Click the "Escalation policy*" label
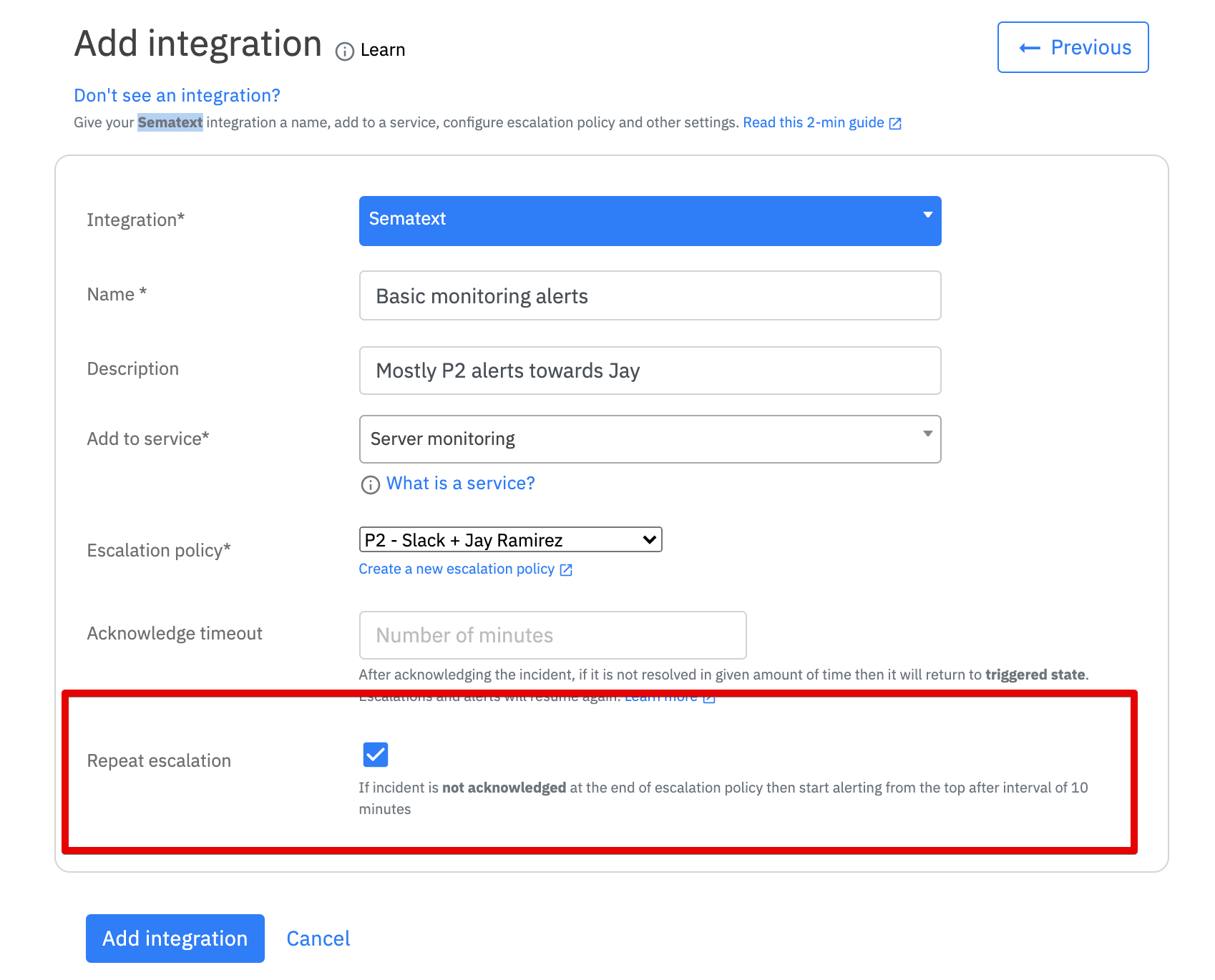 [159, 550]
